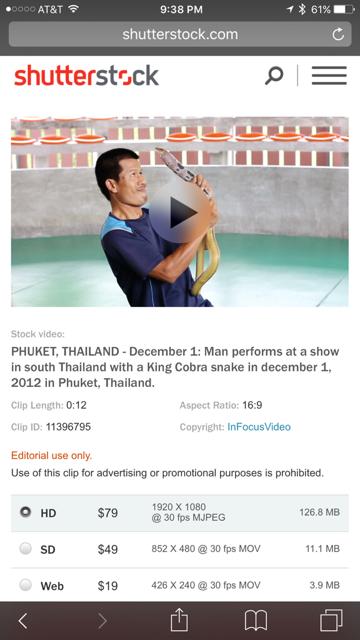The height and width of the screenshot is (640, 360).
Task: Open the hamburger menu
Action: 329,76
